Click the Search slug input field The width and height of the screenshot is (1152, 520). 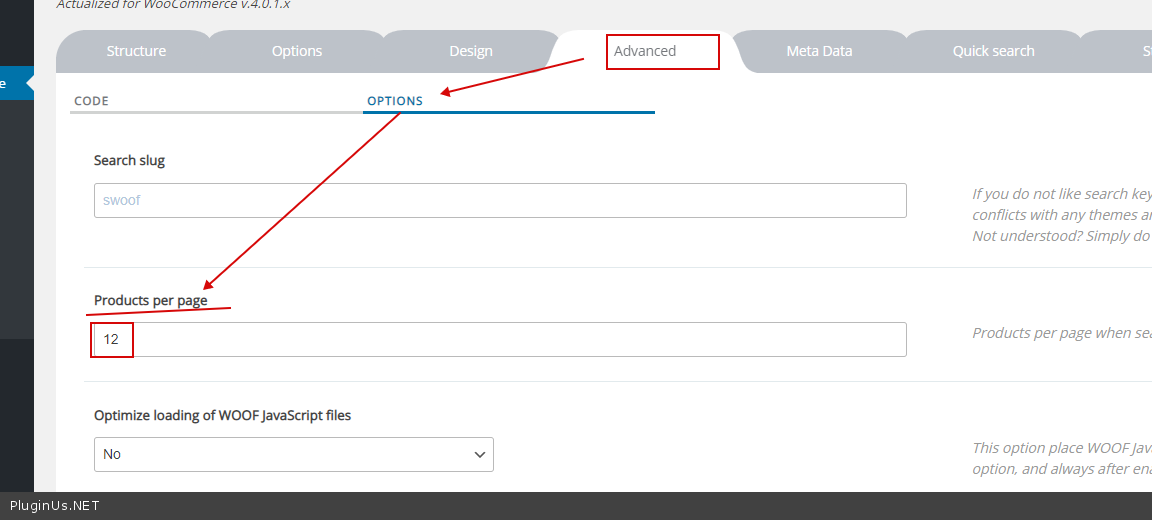tap(500, 200)
